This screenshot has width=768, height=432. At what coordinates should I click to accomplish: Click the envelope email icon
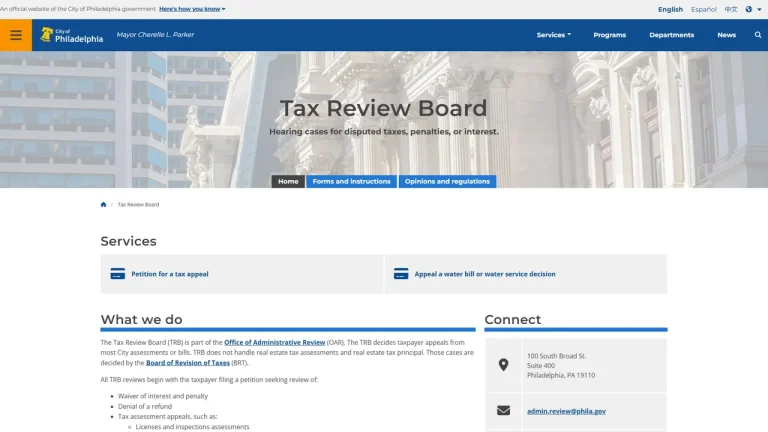(x=503, y=410)
